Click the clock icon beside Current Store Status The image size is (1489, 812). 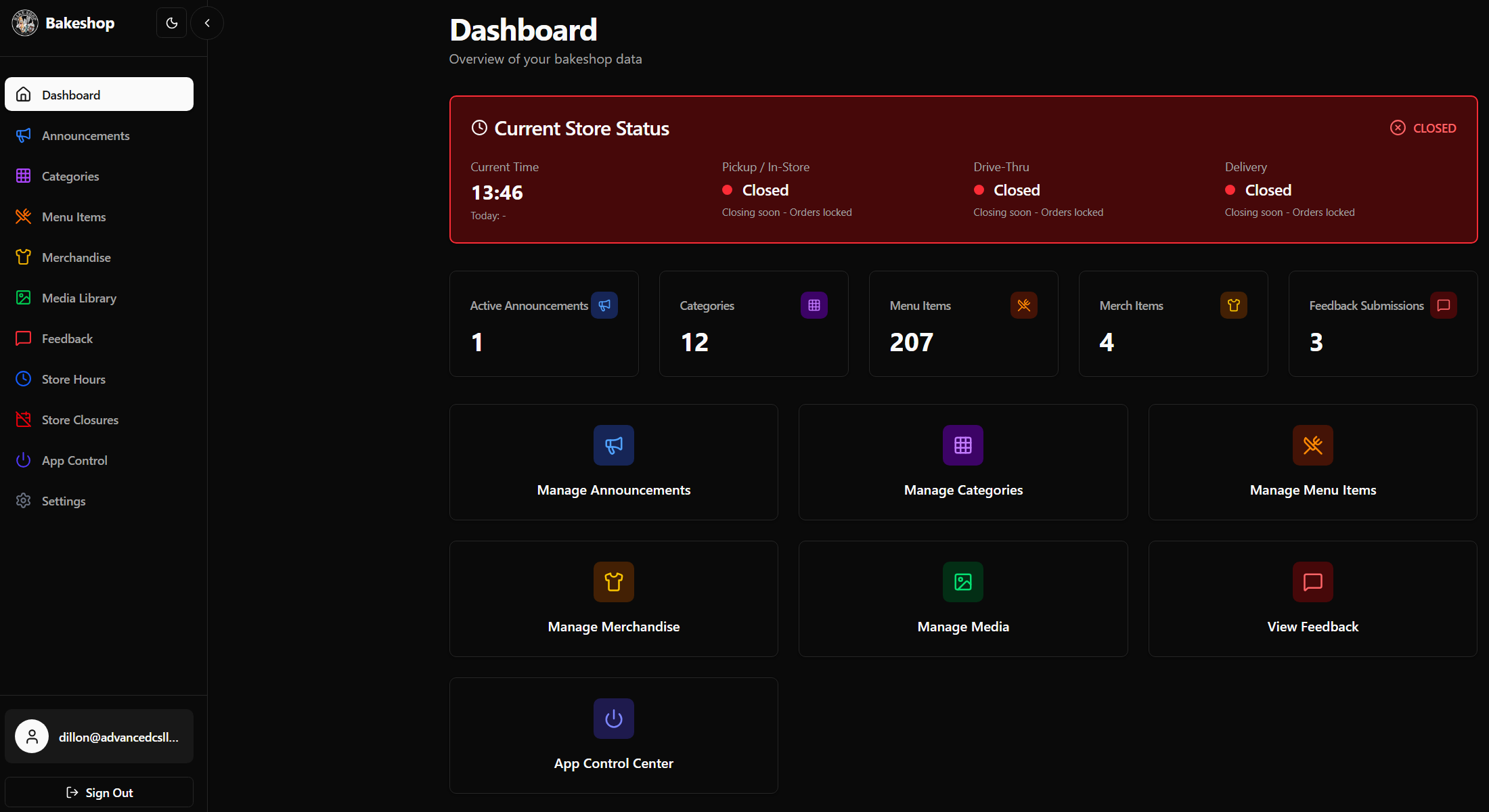[x=479, y=128]
